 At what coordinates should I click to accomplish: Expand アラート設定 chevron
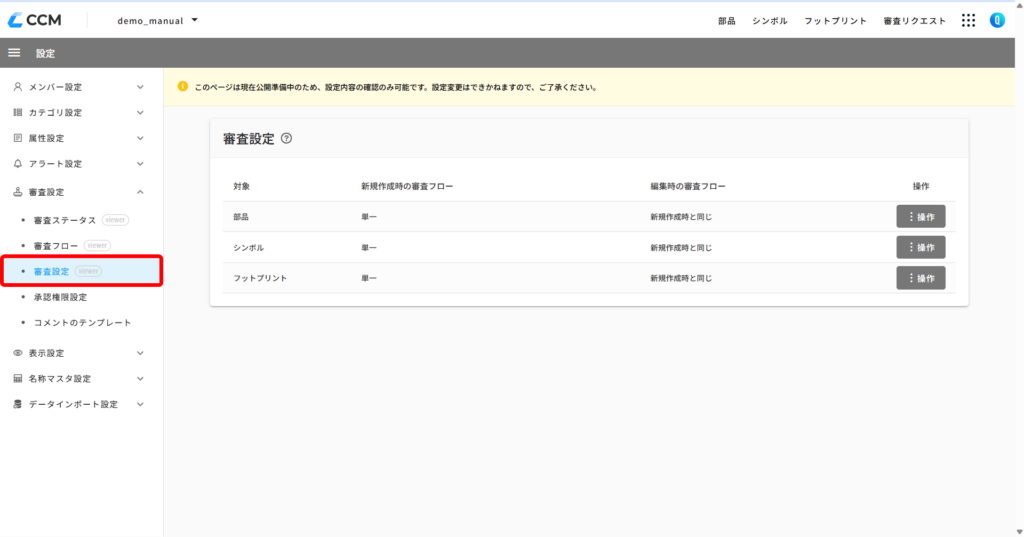point(140,164)
